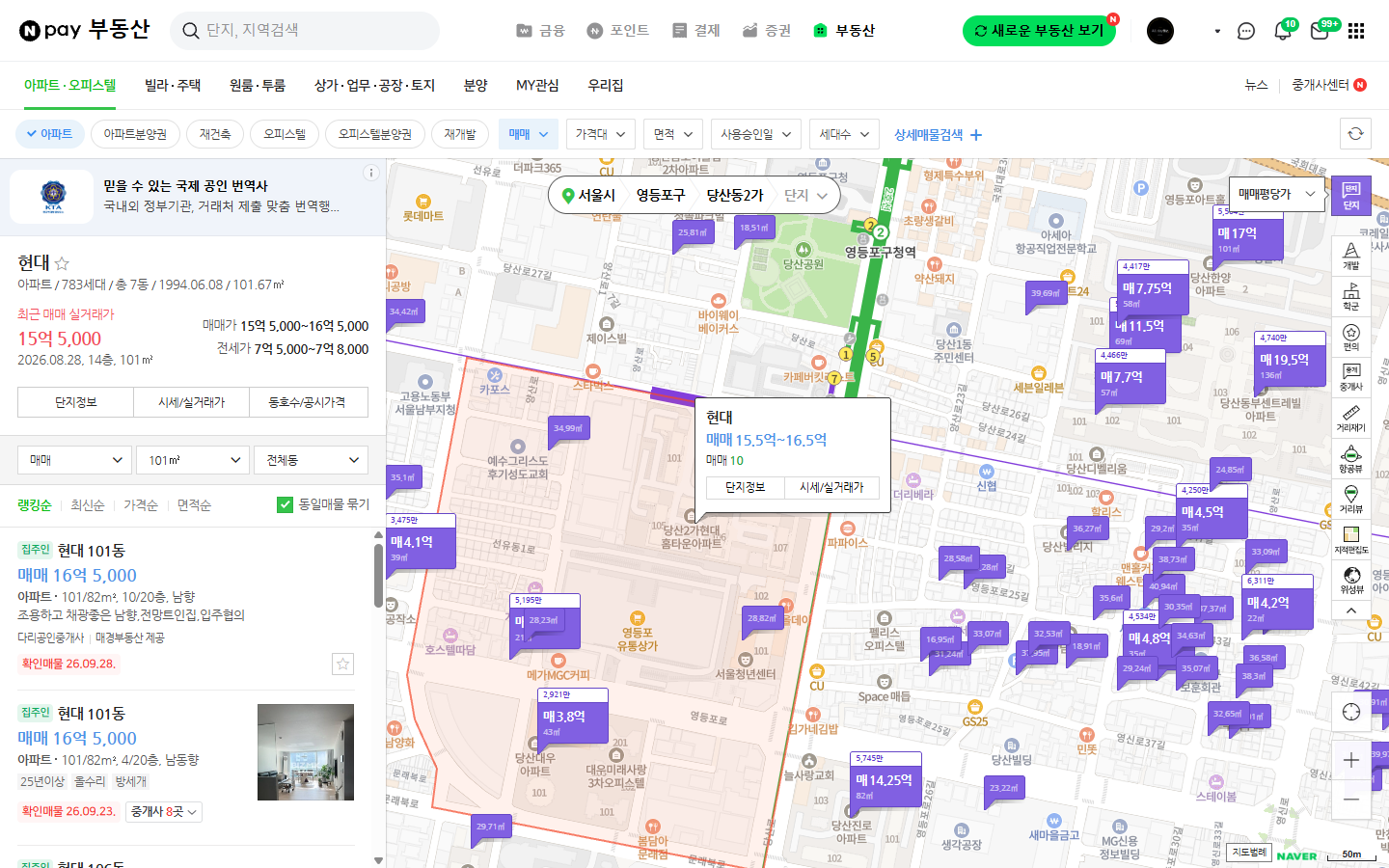Click the 영등포구 breadcrumb on map
The height and width of the screenshot is (868, 1389).
pos(660,195)
